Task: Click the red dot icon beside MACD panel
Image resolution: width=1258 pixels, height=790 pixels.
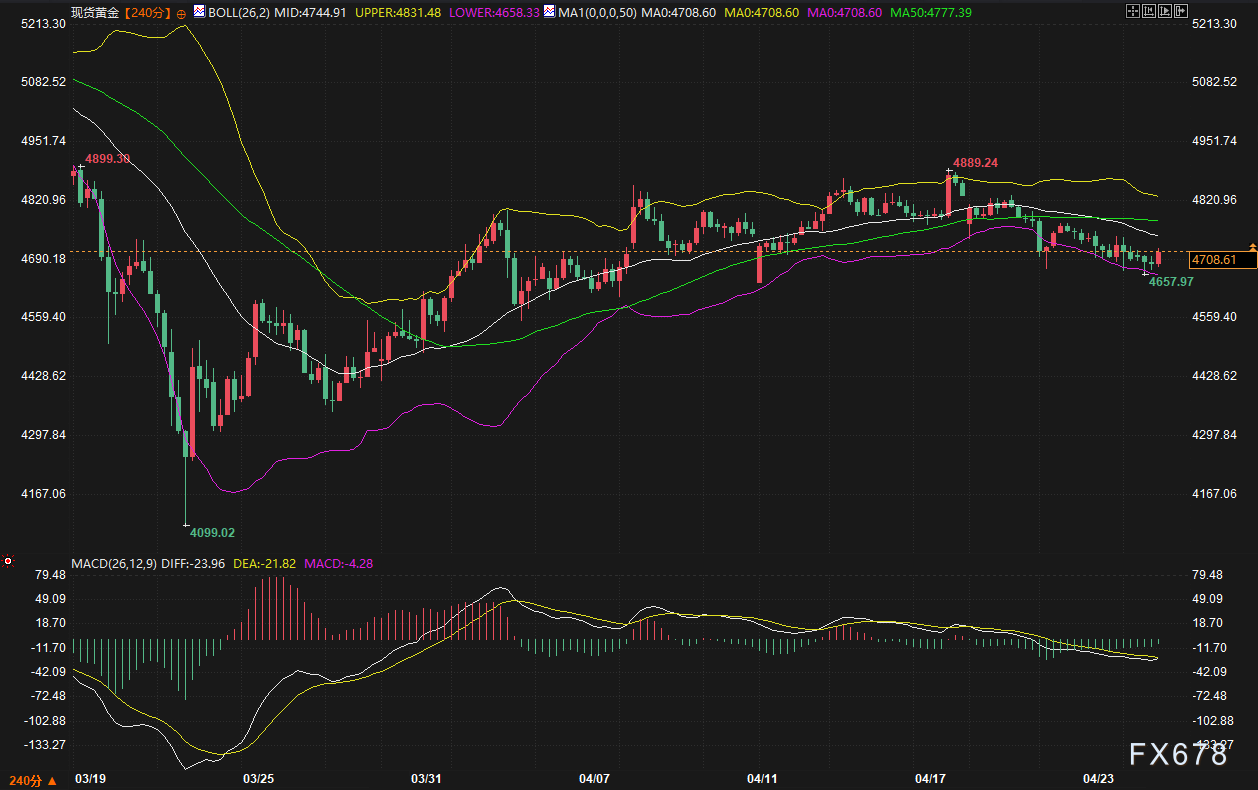Action: pyautogui.click(x=8, y=563)
